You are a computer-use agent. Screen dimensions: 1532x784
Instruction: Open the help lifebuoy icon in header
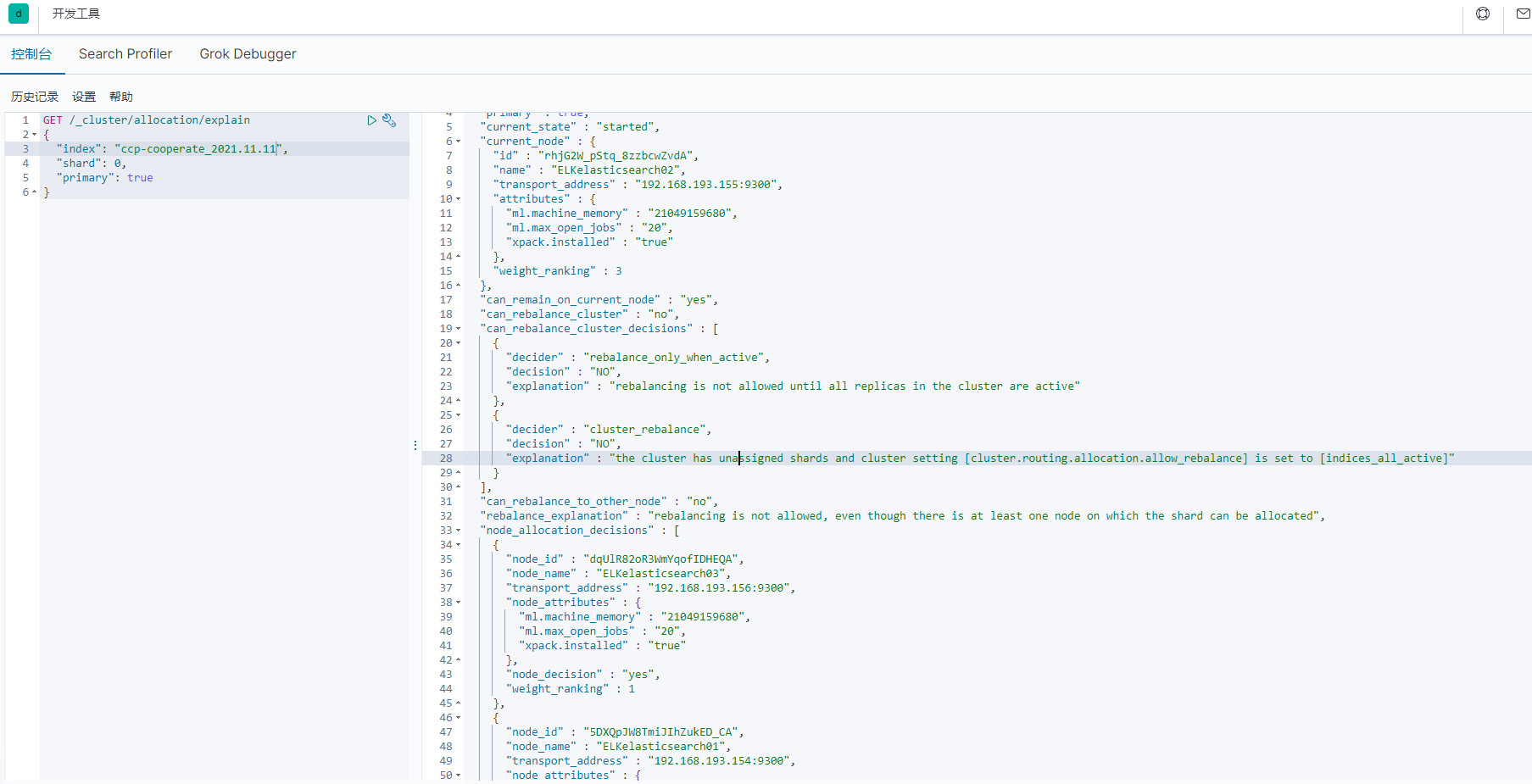click(x=1483, y=14)
